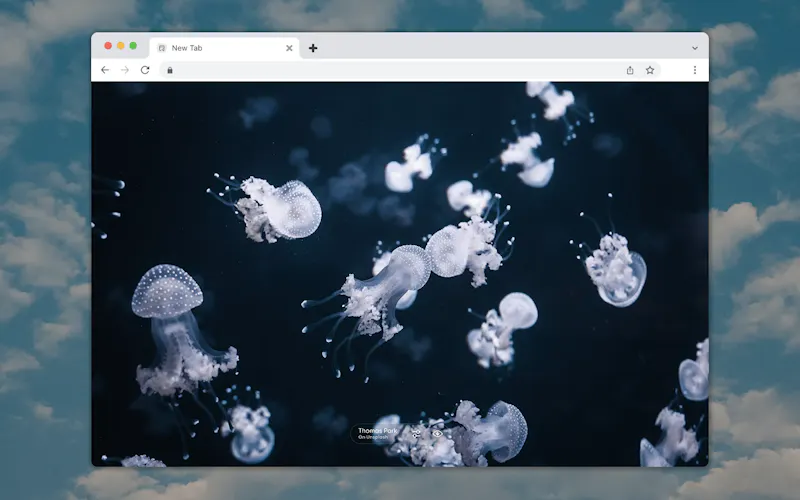Open Thomas Park photographer credit link
The height and width of the screenshot is (500, 800).
378,431
